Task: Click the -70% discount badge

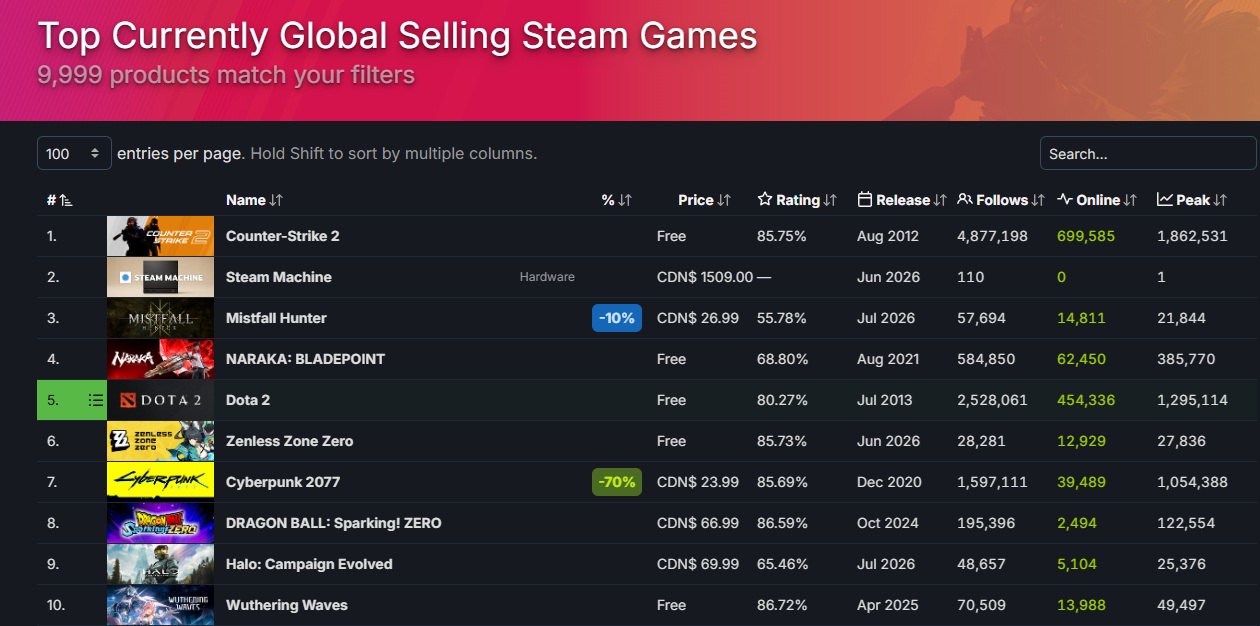Action: tap(617, 482)
